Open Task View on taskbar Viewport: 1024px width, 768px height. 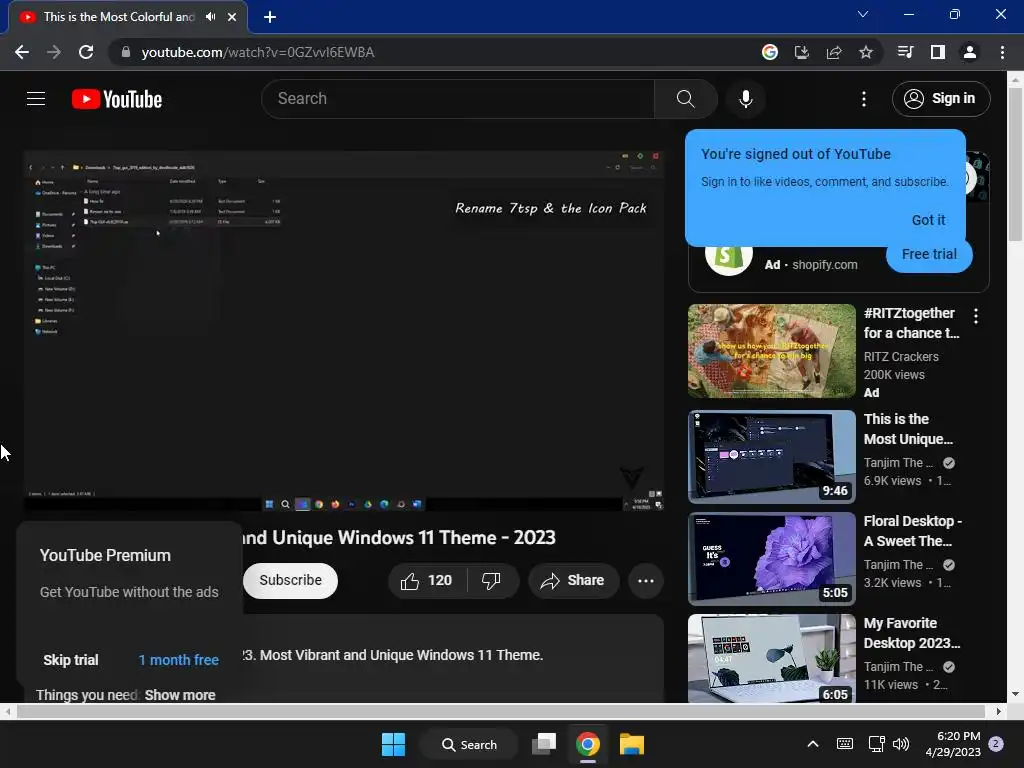[x=544, y=744]
